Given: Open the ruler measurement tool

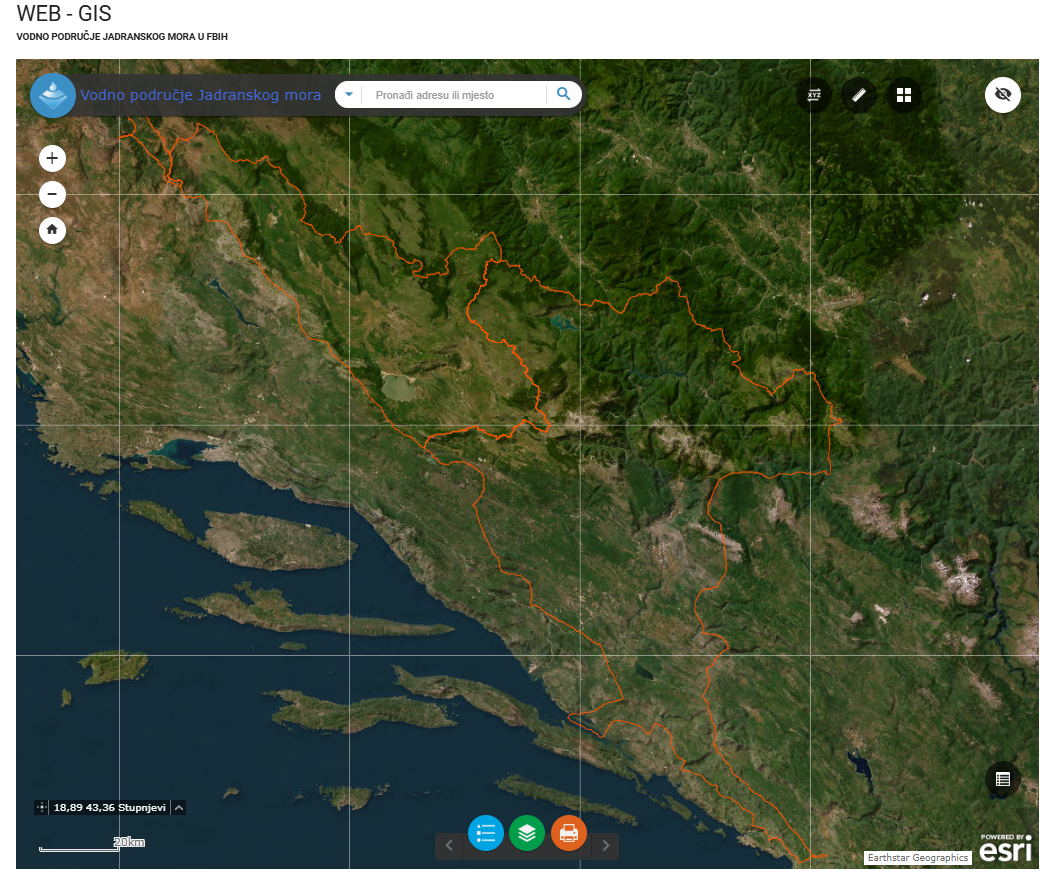Looking at the screenshot, I should tap(859, 94).
